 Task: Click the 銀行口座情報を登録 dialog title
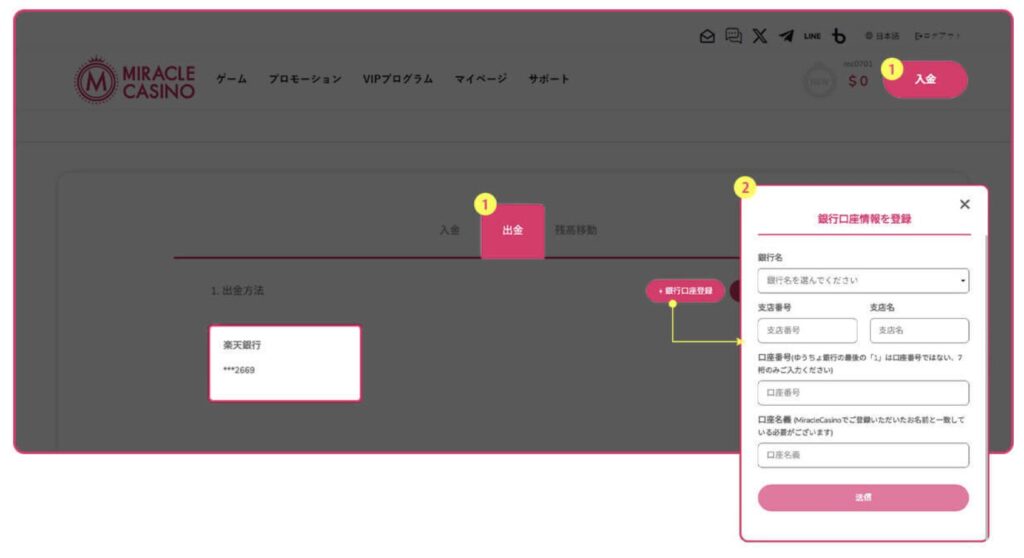pos(864,219)
